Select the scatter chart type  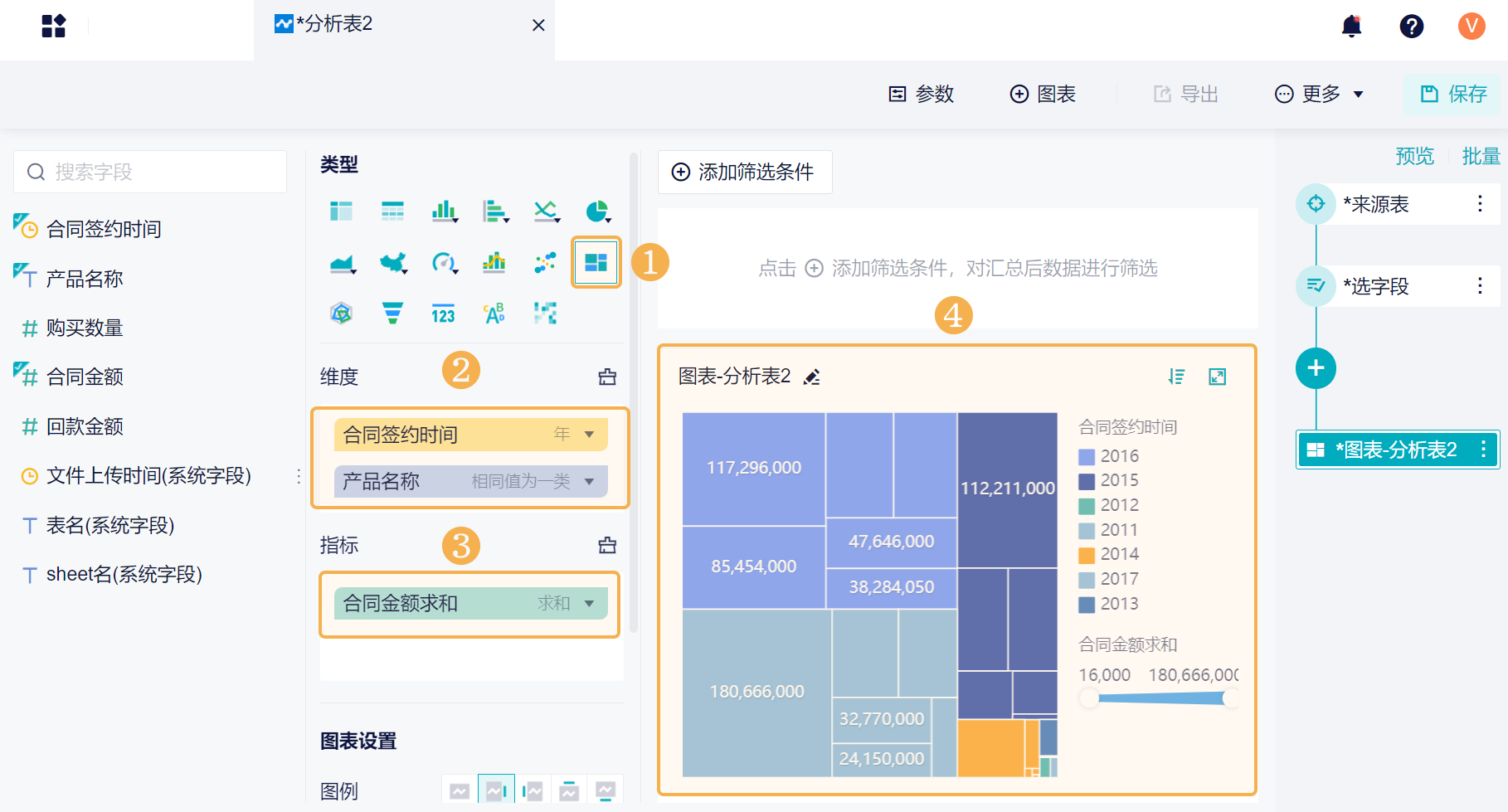[545, 264]
